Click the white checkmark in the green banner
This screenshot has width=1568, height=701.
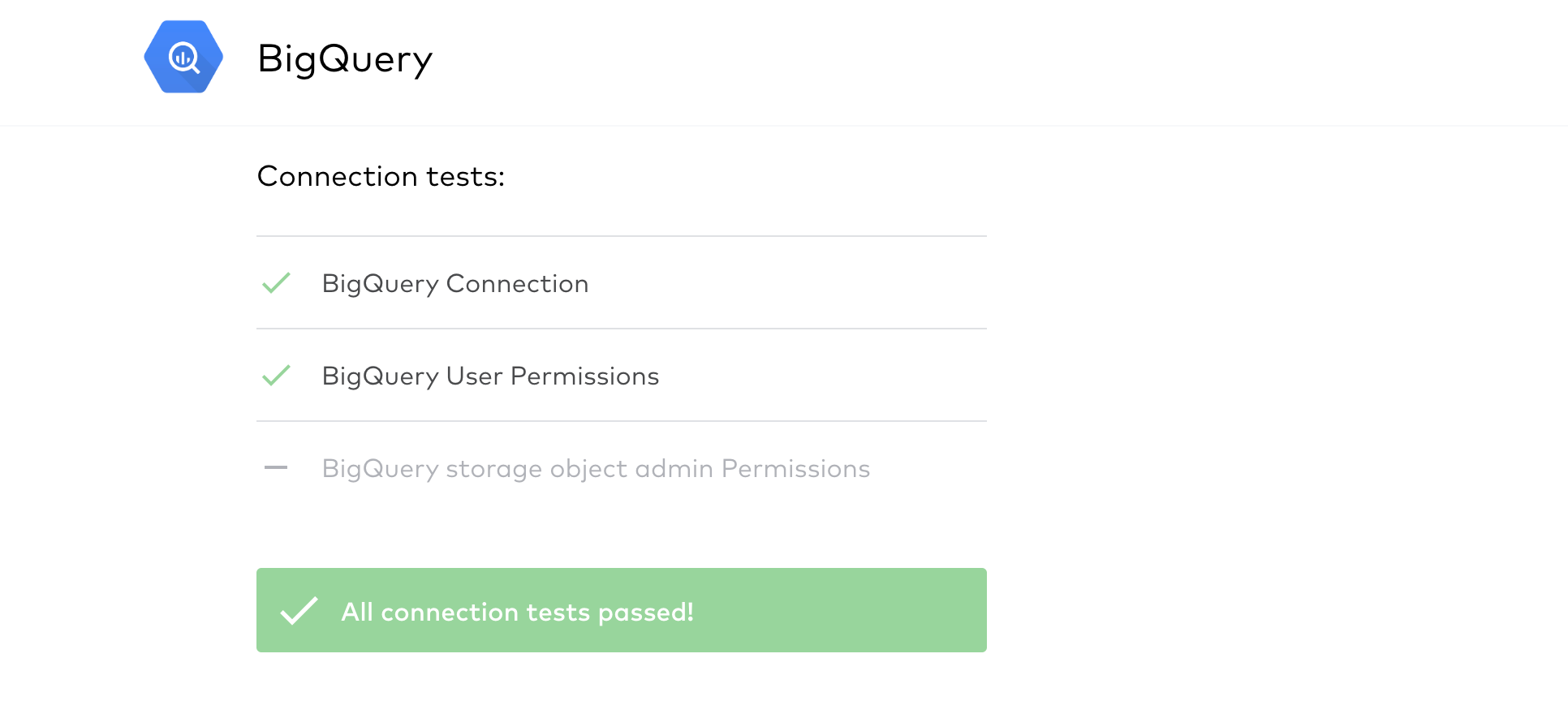point(299,611)
